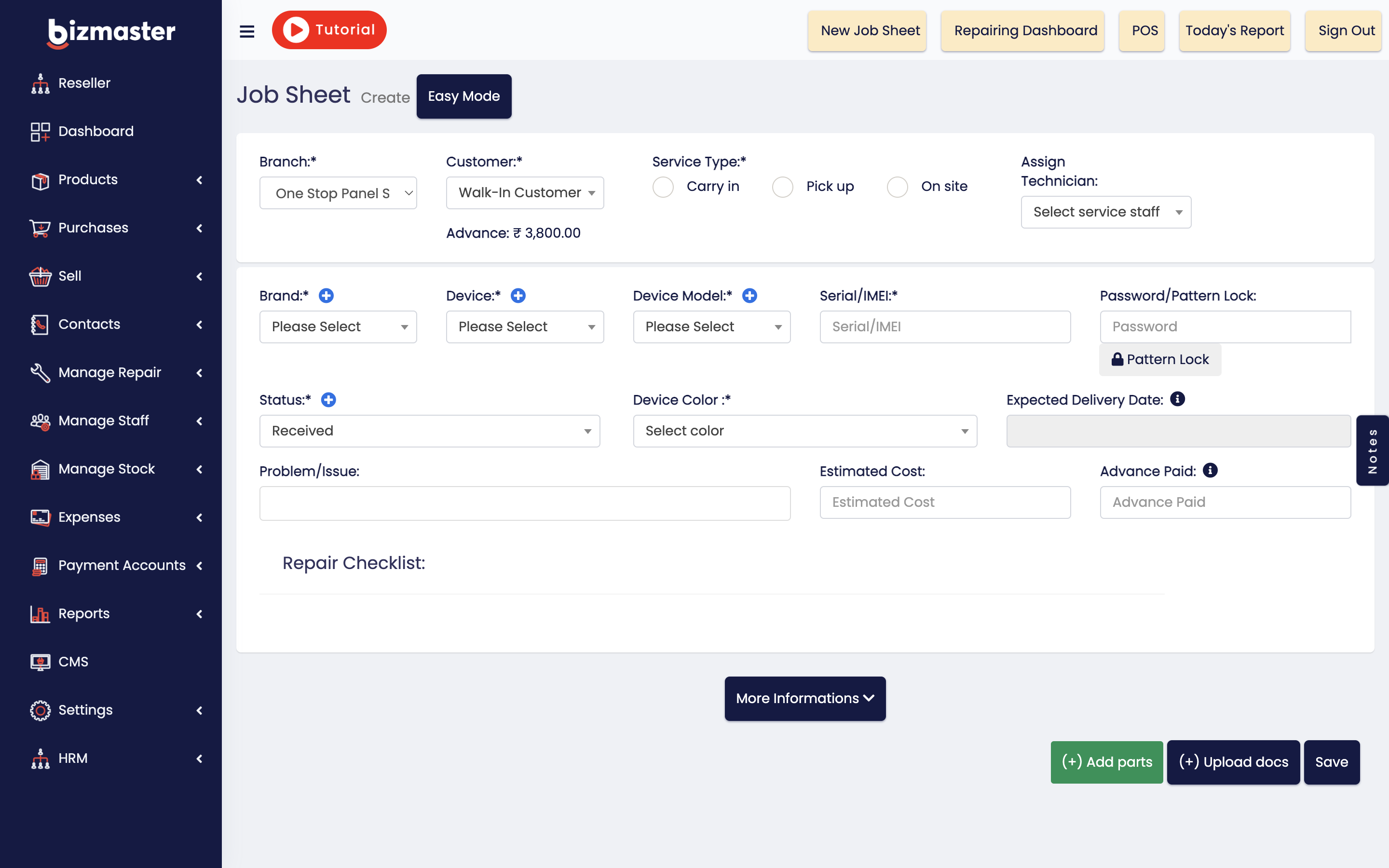The width and height of the screenshot is (1389, 868).
Task: Select the Carry in service type
Action: (663, 187)
